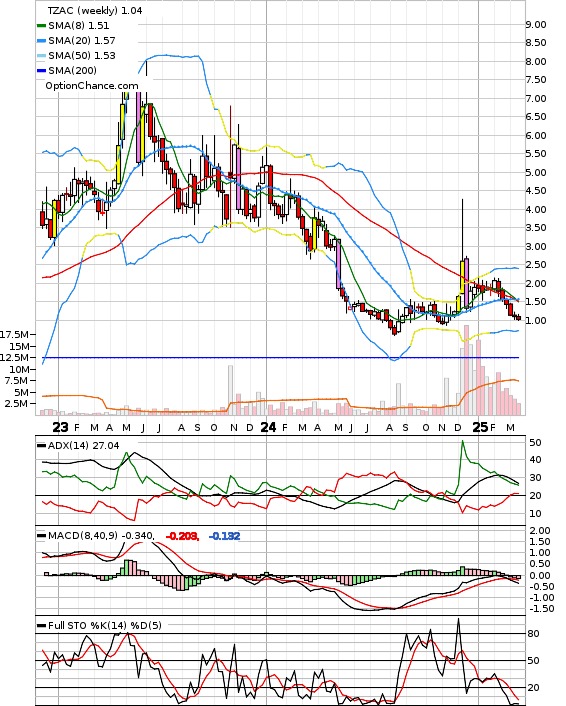Select the SMA(8) 1.51 legend label
This screenshot has height=706, width=566.
(79, 26)
